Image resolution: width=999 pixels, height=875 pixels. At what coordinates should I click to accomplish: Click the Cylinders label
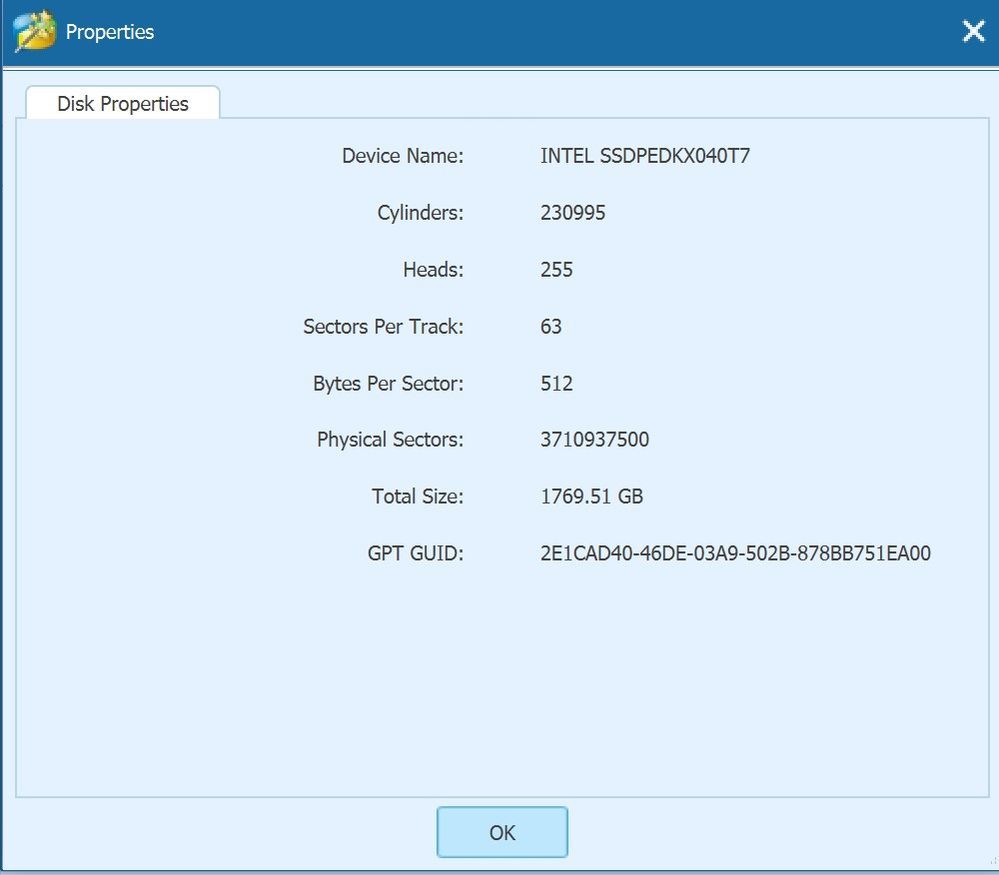pos(420,213)
